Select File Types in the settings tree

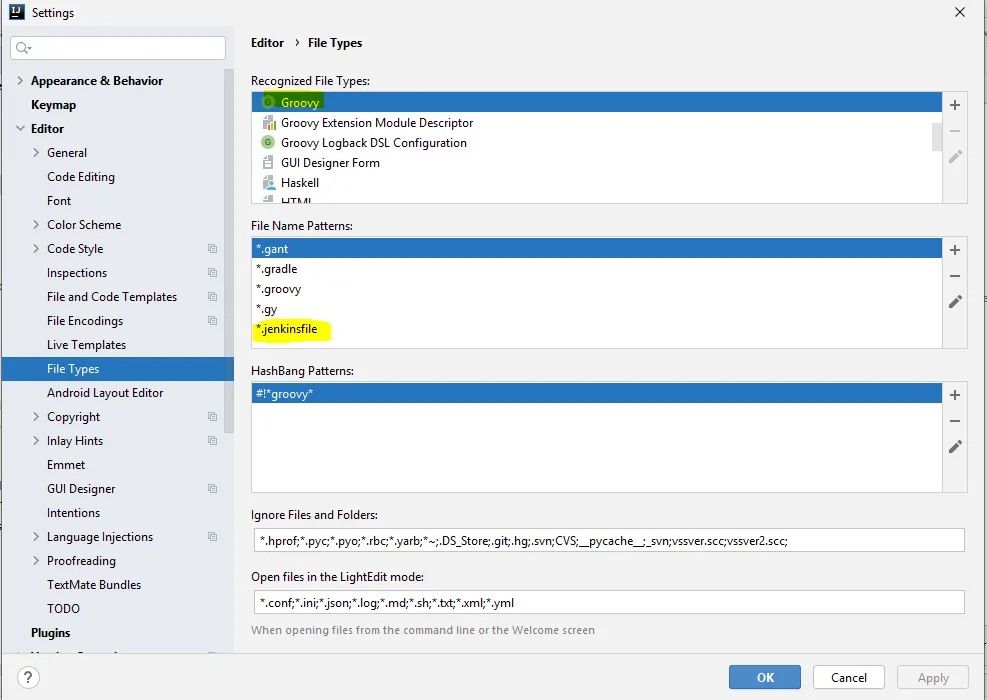coord(117,369)
